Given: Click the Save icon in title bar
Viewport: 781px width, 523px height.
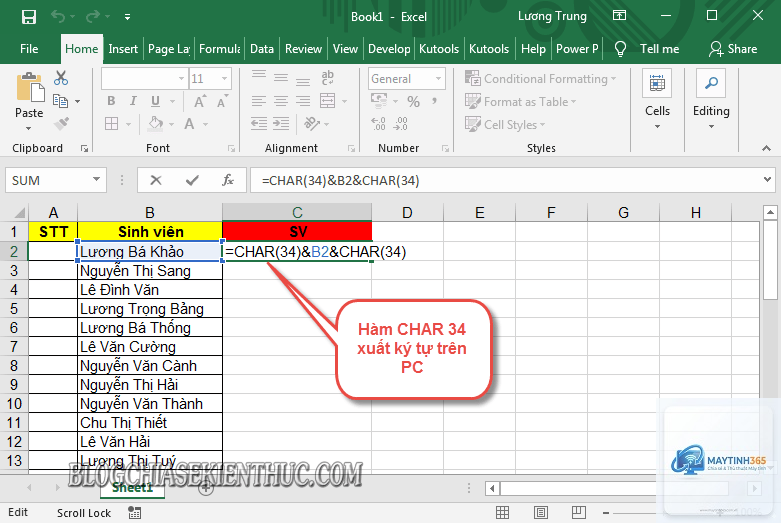Looking at the screenshot, I should (29, 17).
